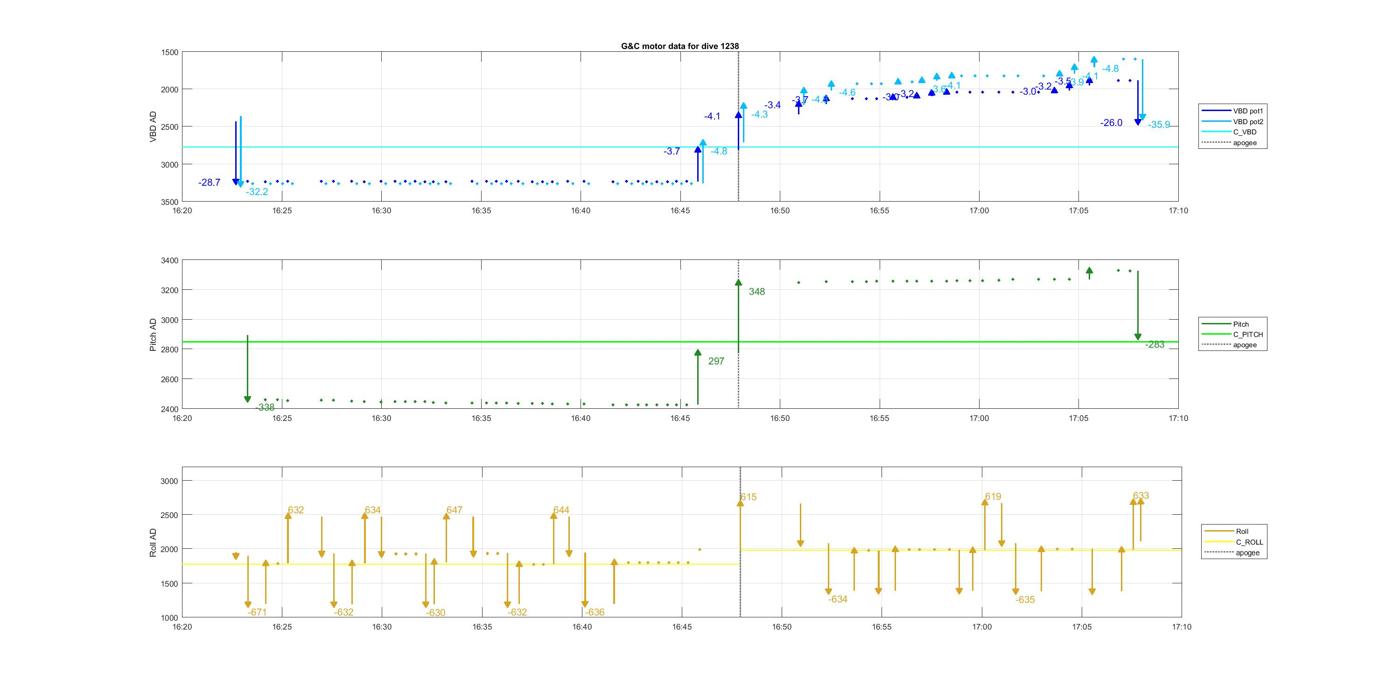Click the "-338" pitch data label
Image resolution: width=1400 pixels, height=693 pixels.
click(x=265, y=408)
